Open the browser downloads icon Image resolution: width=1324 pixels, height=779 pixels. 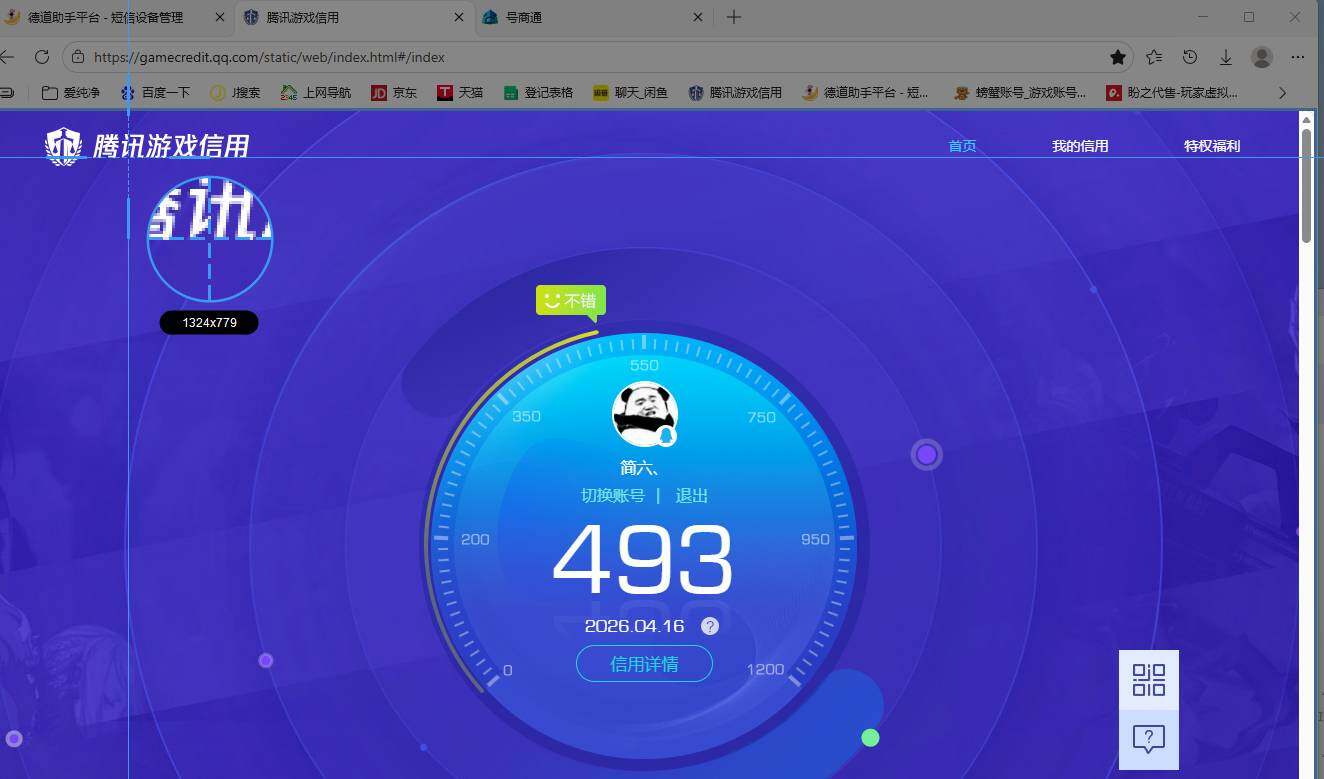tap(1226, 57)
